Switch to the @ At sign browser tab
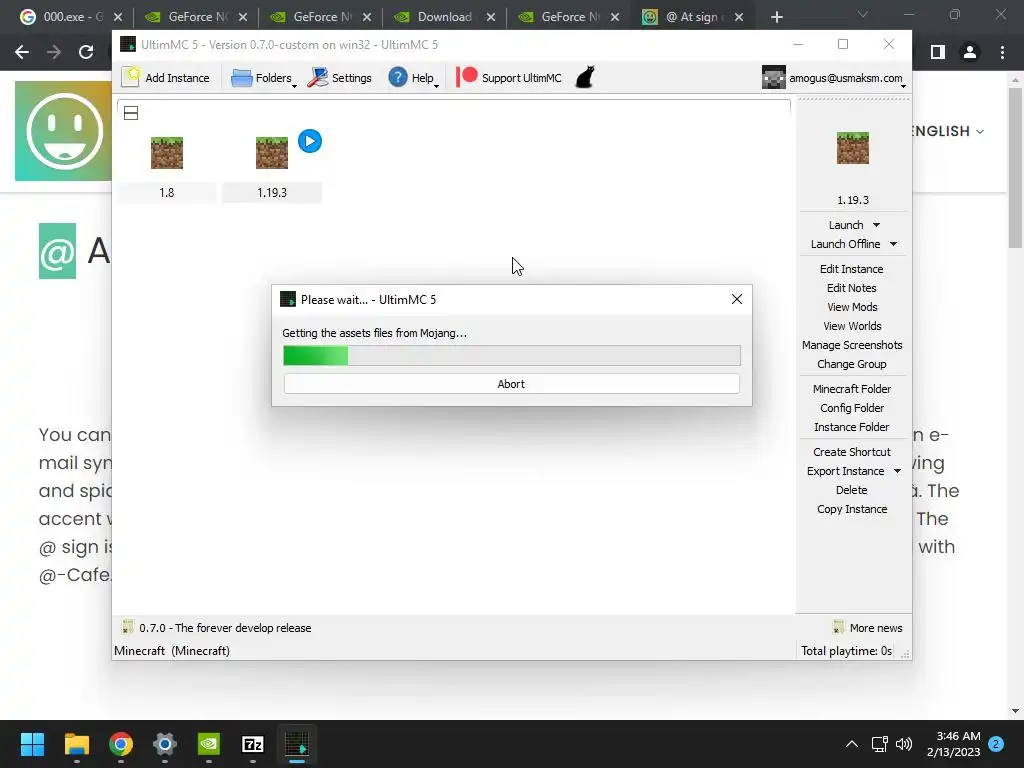 point(692,17)
